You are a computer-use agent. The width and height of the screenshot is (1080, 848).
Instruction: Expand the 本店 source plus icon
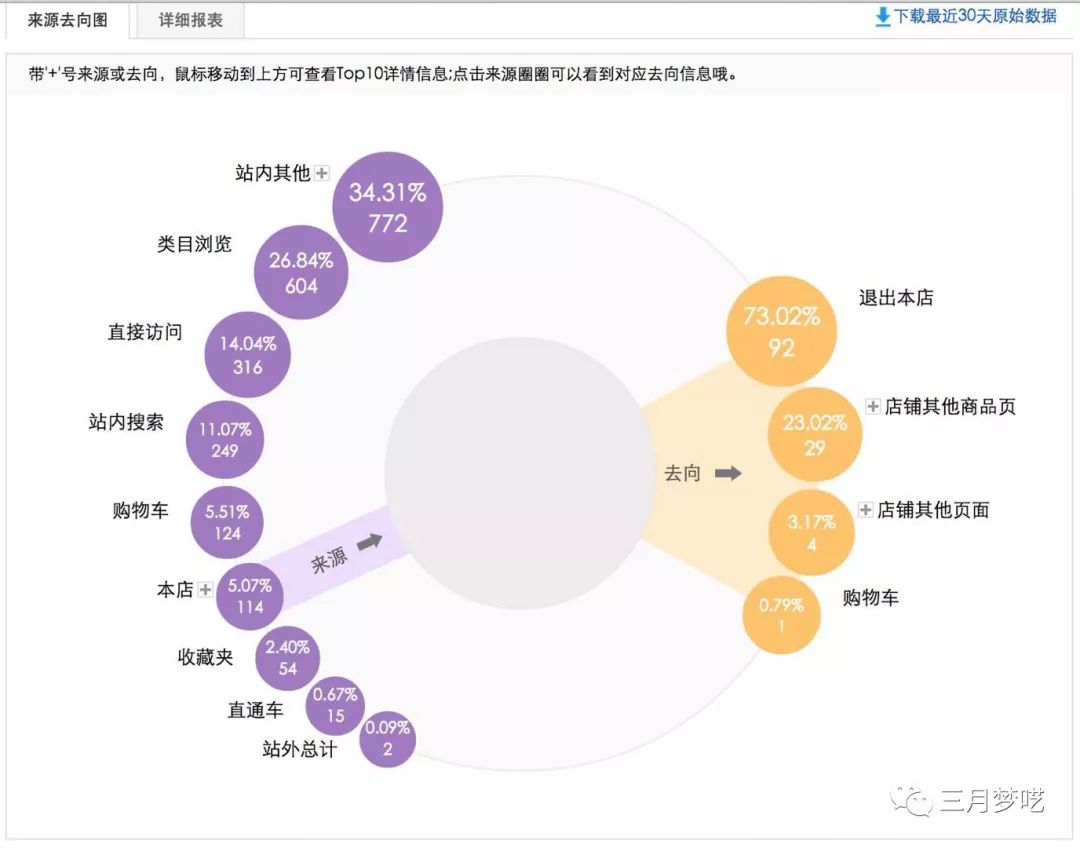205,590
